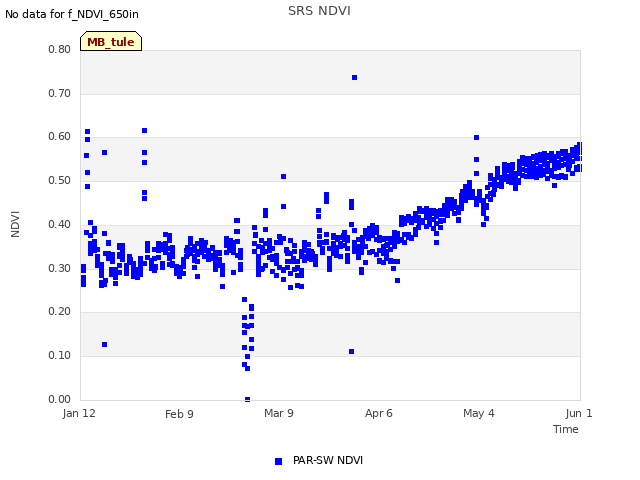Click the 0.80 y-axis tick label
The image size is (640, 480).
[60, 49]
